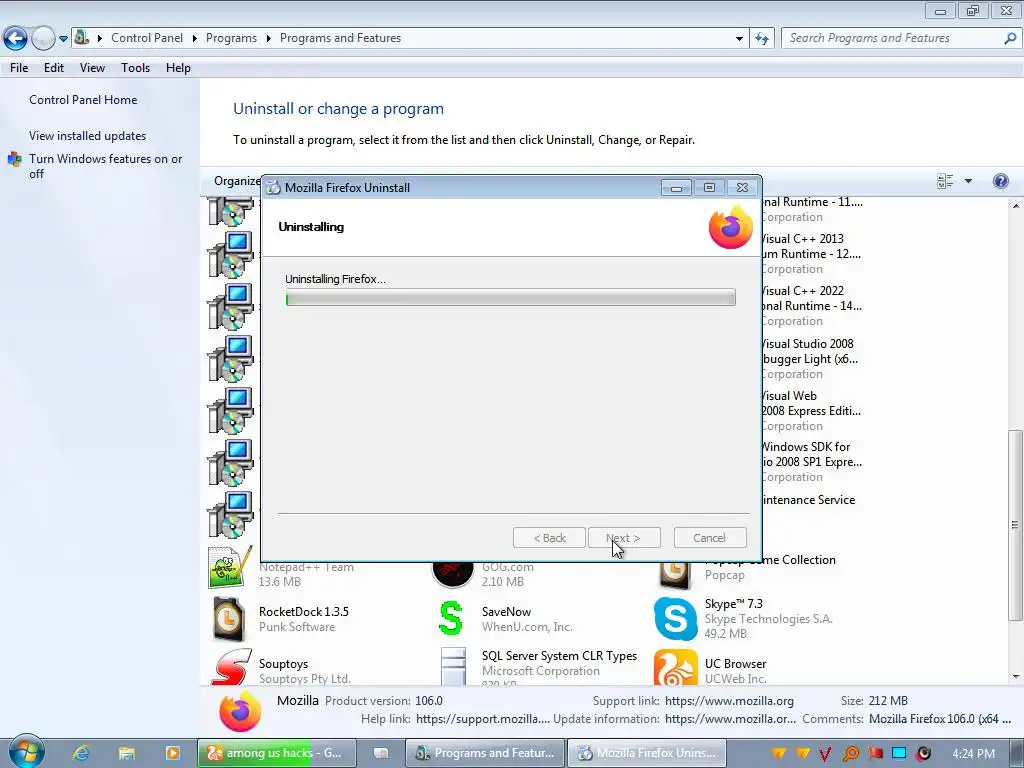Screen dimensions: 1024x768
Task: Open https://support.mozilla help link
Action: tap(483, 719)
